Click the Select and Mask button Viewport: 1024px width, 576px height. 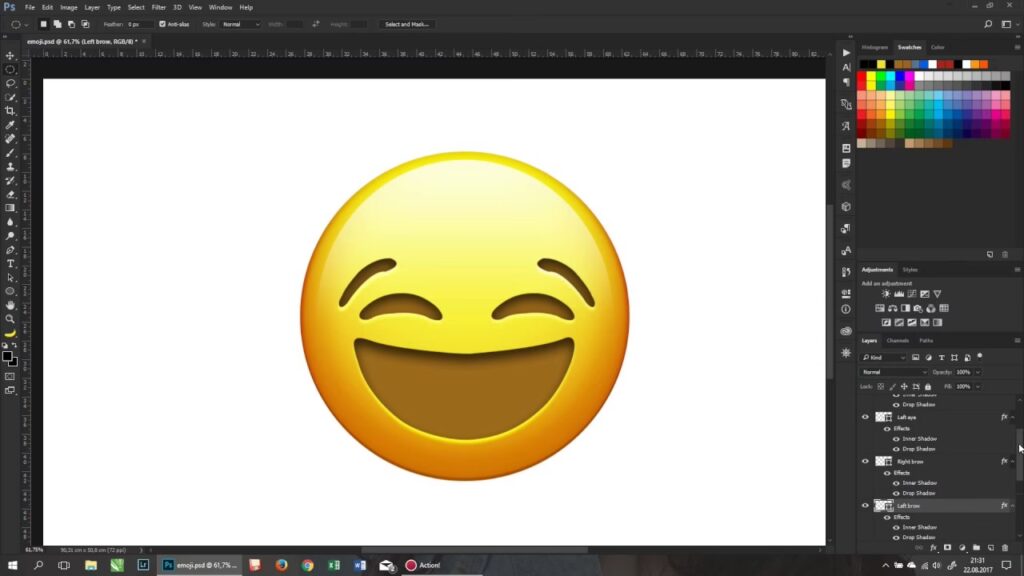(x=407, y=23)
